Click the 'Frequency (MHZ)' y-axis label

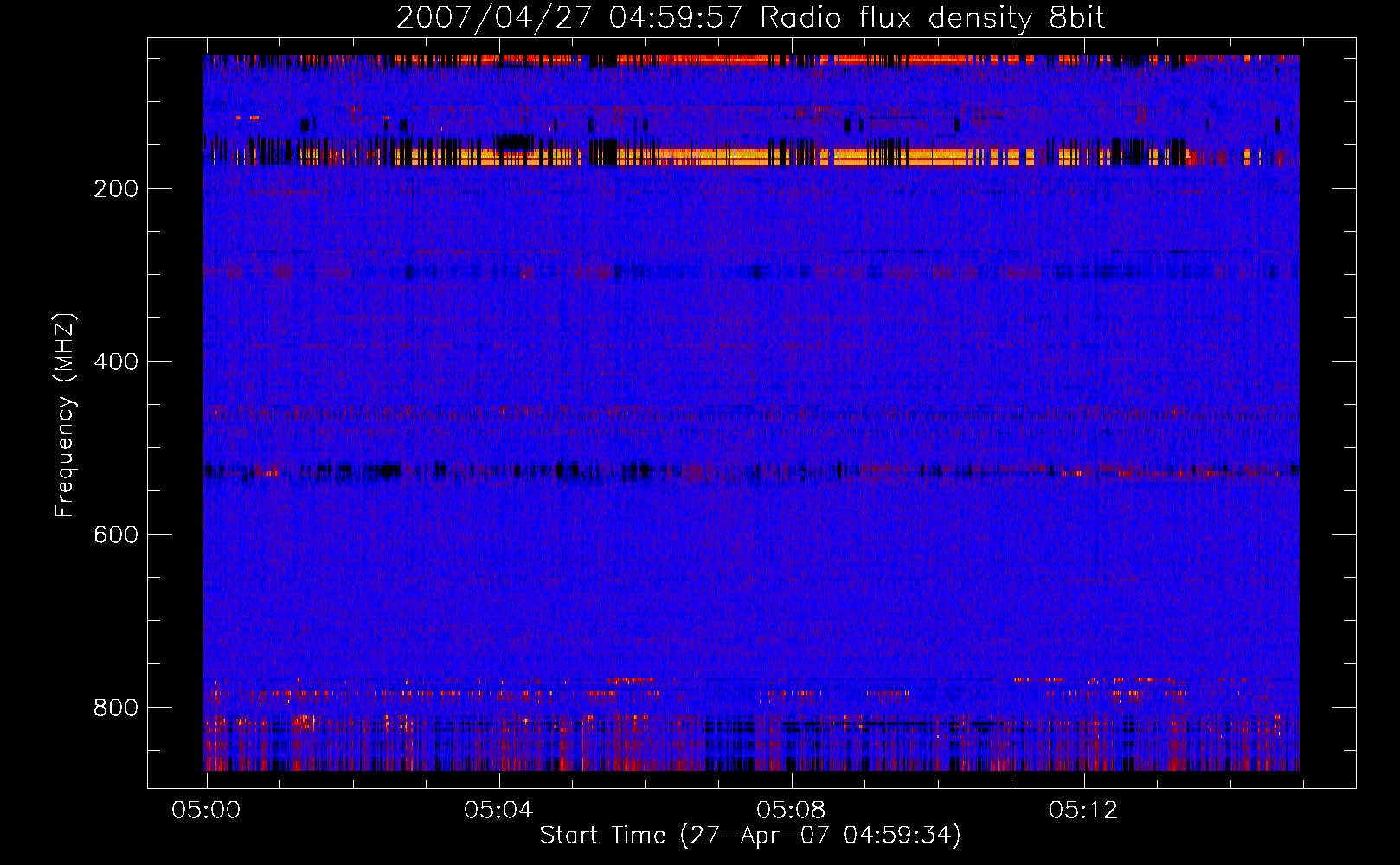click(65, 414)
